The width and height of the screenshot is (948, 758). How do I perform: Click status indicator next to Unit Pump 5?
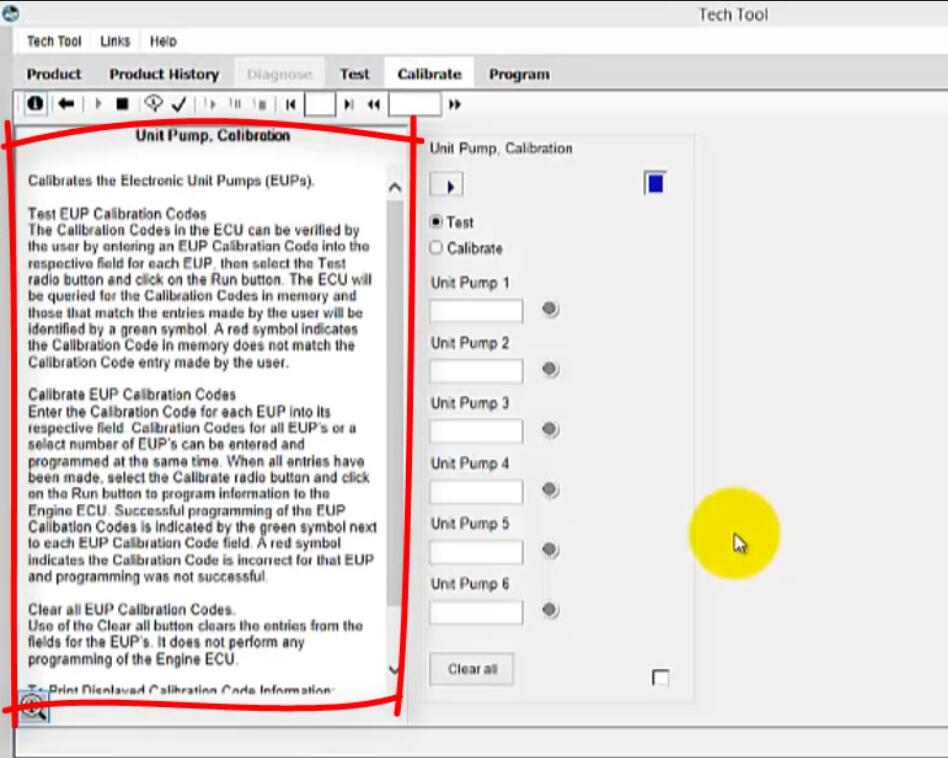550,549
